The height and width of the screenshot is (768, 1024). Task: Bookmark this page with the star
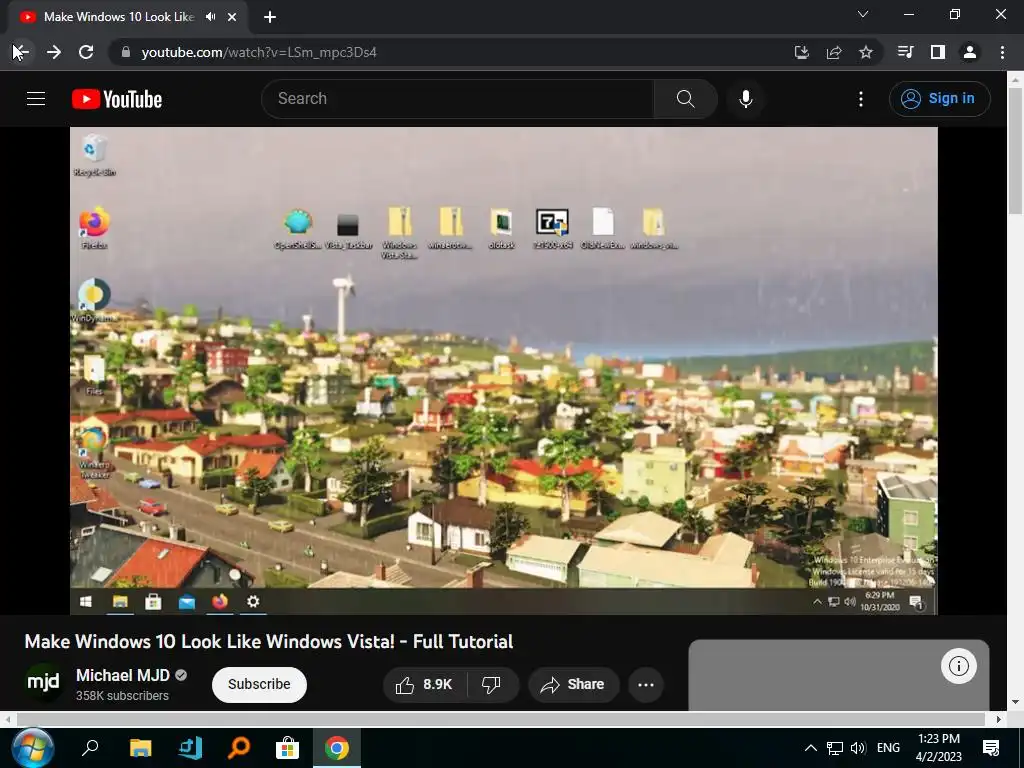866,52
